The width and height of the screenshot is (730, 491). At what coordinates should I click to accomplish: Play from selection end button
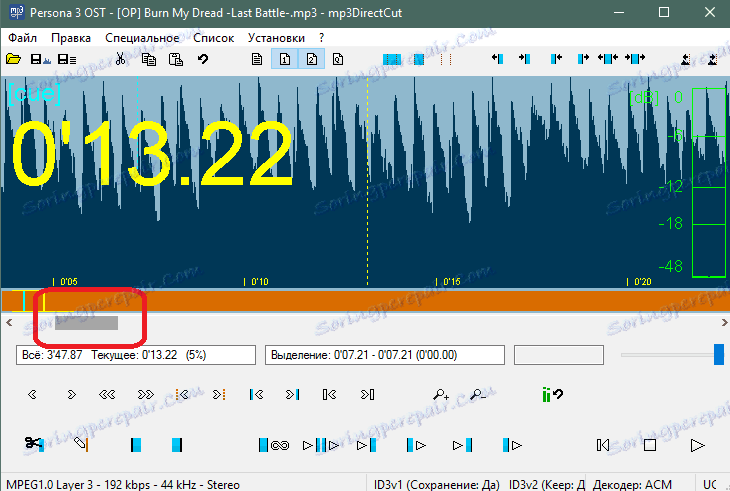click(512, 445)
